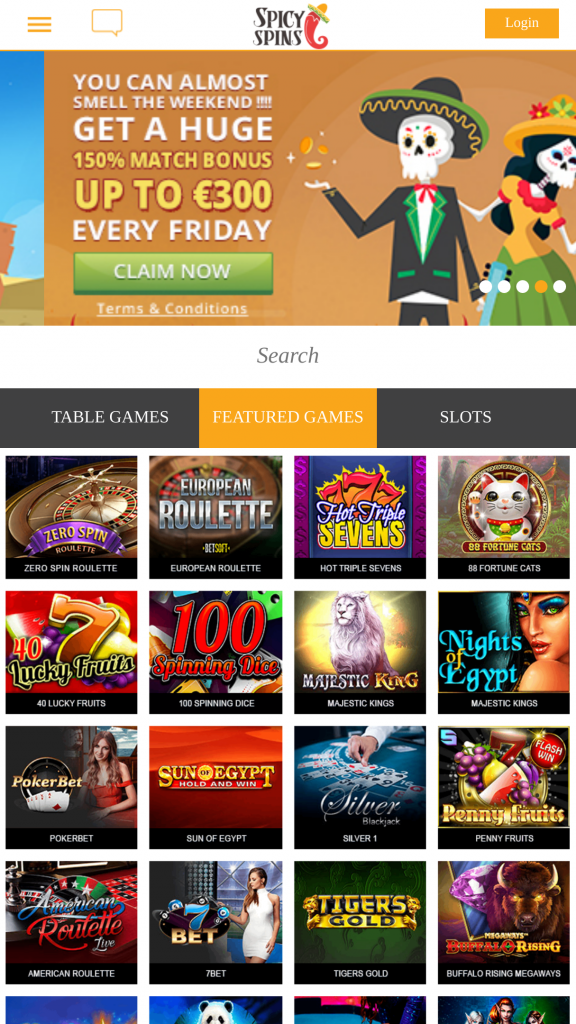The width and height of the screenshot is (576, 1024).
Task: Click the Login button
Action: pos(522,23)
